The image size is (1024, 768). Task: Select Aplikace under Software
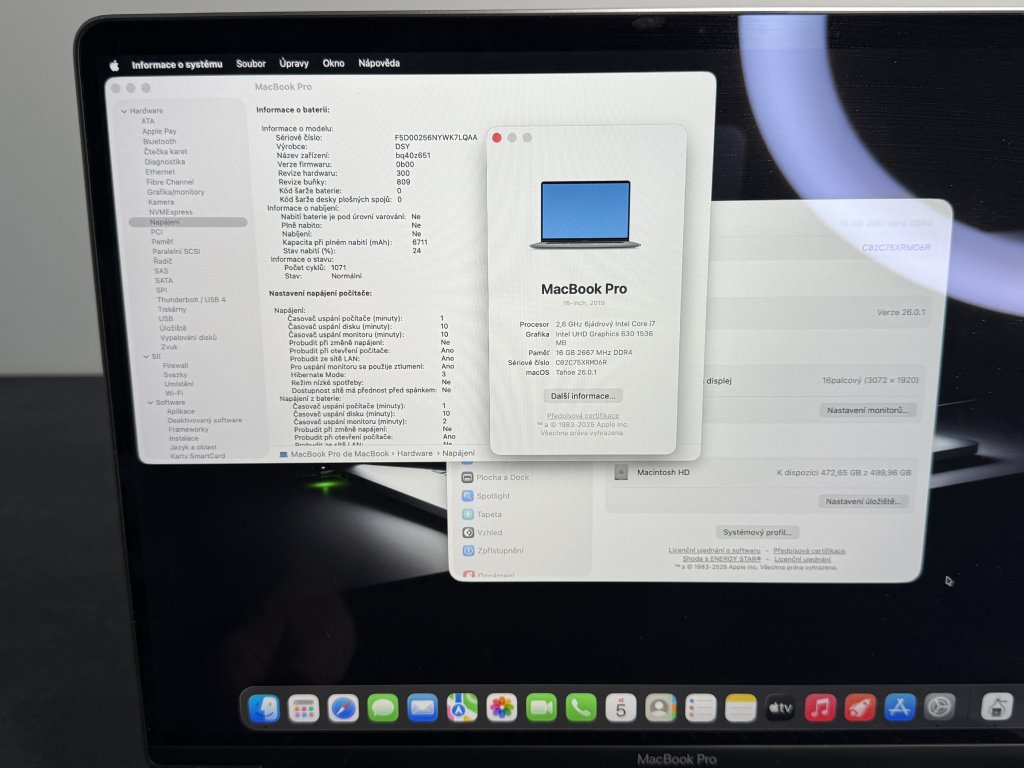coord(180,411)
